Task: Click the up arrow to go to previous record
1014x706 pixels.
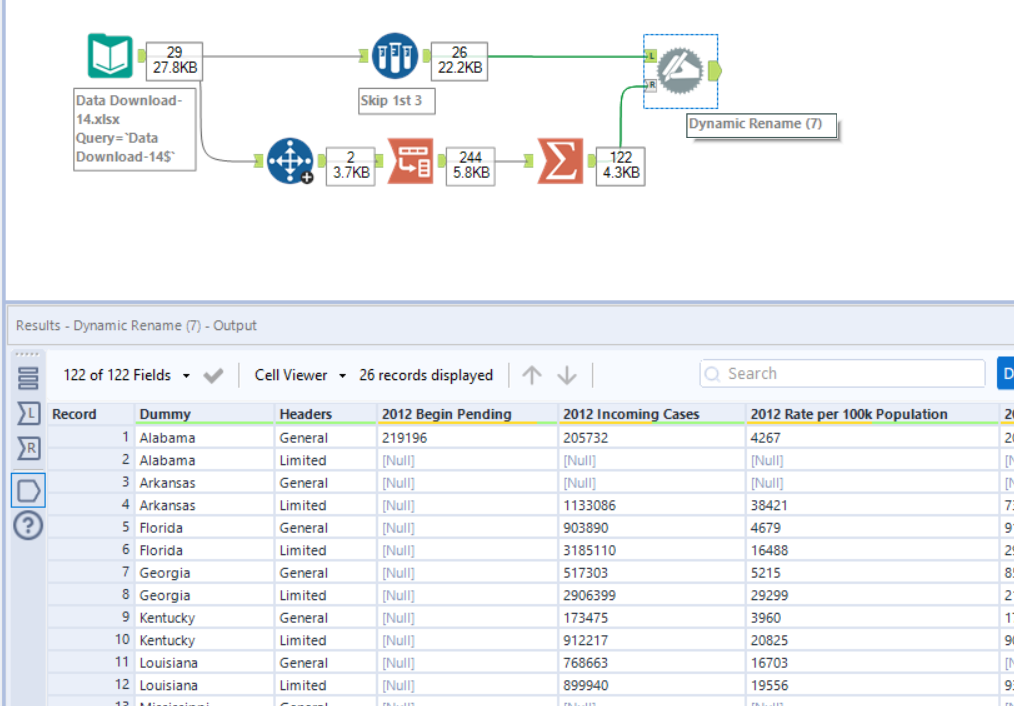Action: 532,374
